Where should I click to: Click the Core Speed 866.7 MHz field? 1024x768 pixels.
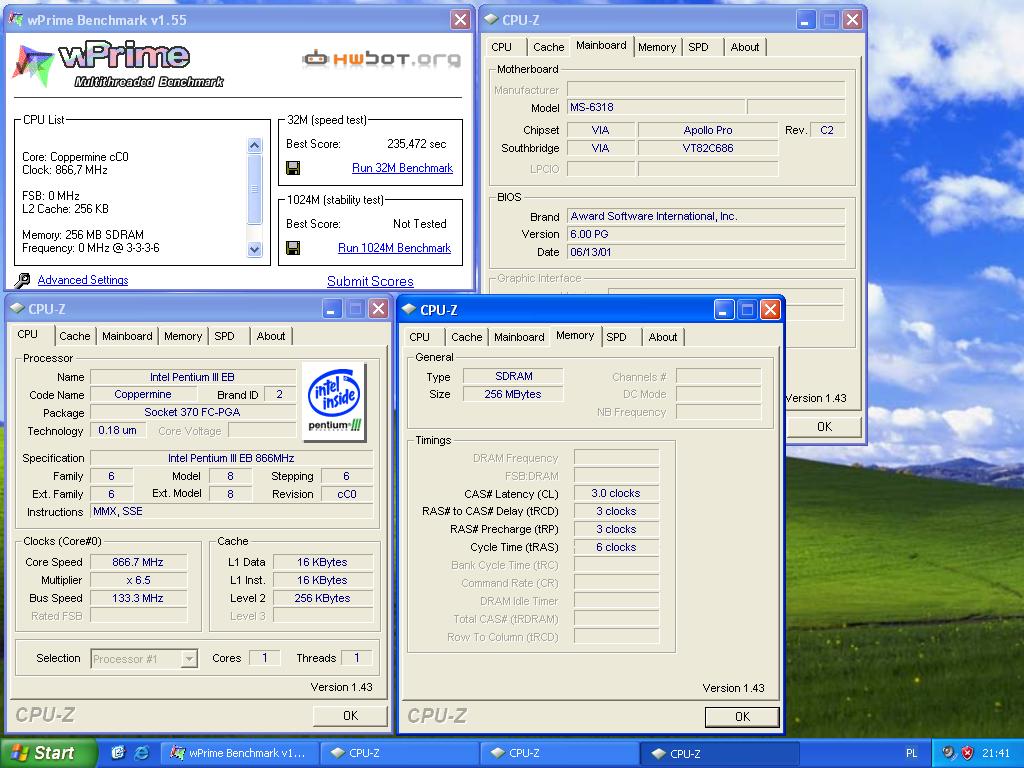pos(138,562)
